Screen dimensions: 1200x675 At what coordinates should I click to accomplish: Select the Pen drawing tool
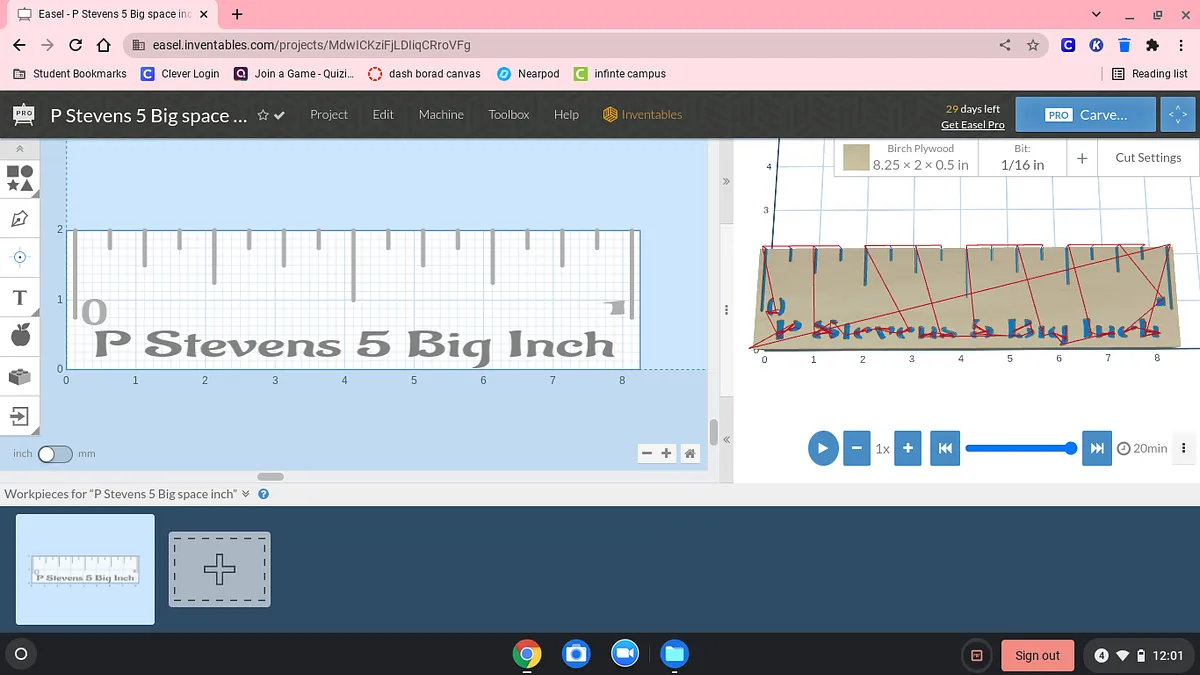[20, 218]
